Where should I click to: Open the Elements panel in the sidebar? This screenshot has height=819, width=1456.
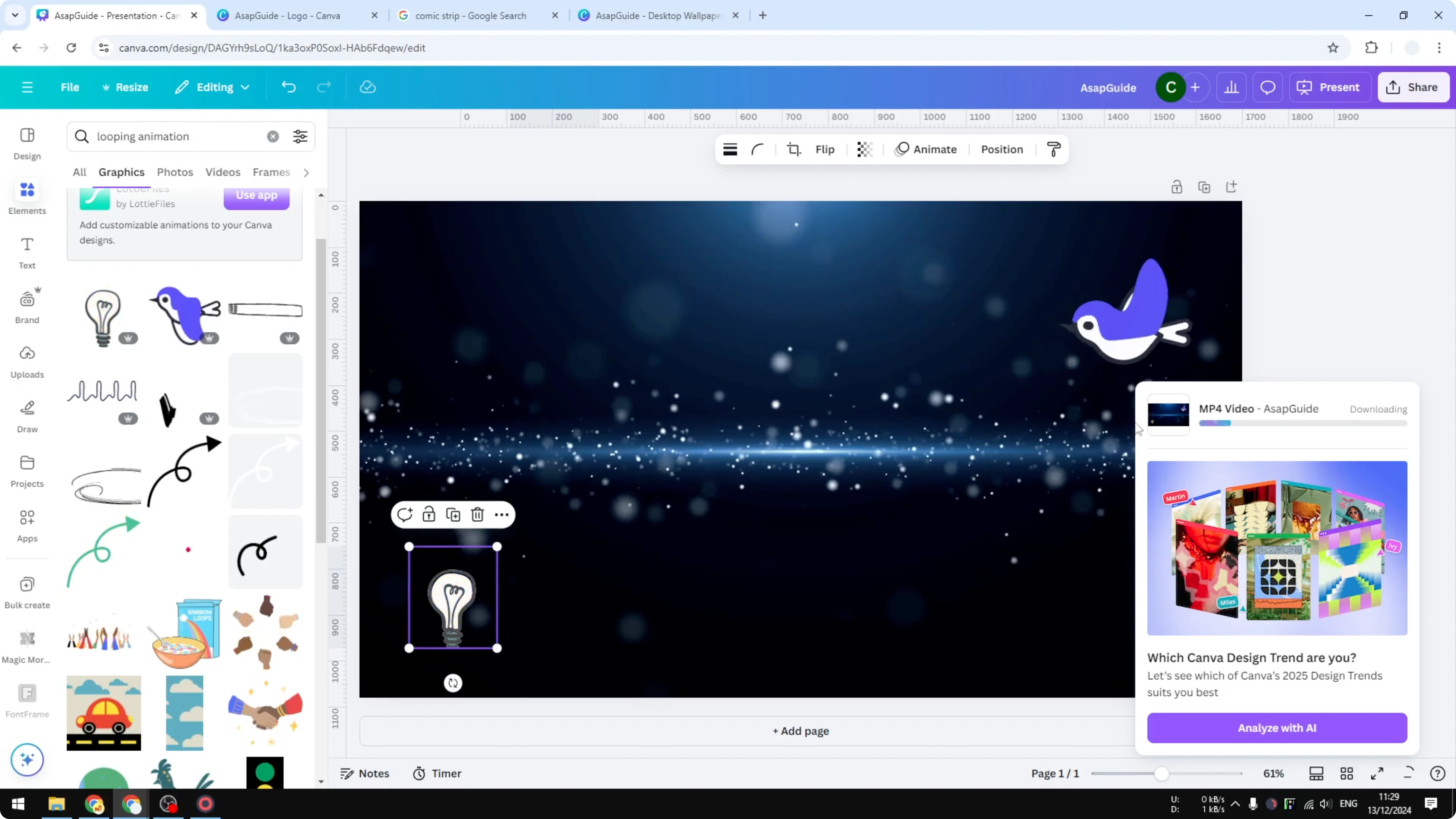coord(27,197)
